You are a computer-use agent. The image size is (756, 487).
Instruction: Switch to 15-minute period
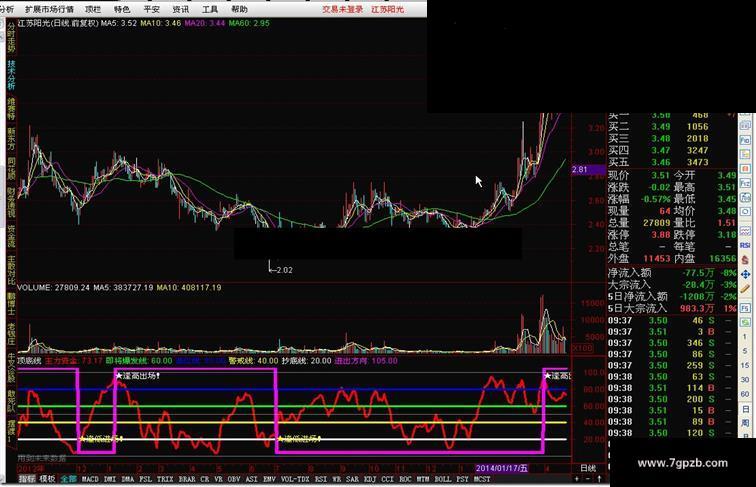pos(745,365)
